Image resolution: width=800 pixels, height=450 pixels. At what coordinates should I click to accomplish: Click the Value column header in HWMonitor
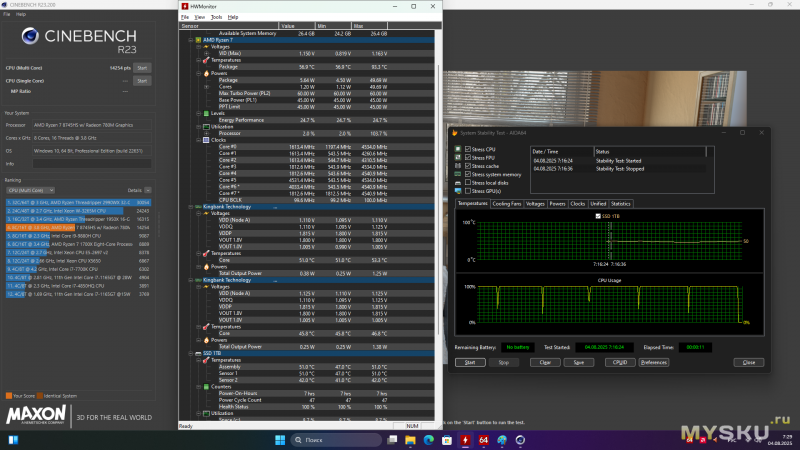(297, 26)
